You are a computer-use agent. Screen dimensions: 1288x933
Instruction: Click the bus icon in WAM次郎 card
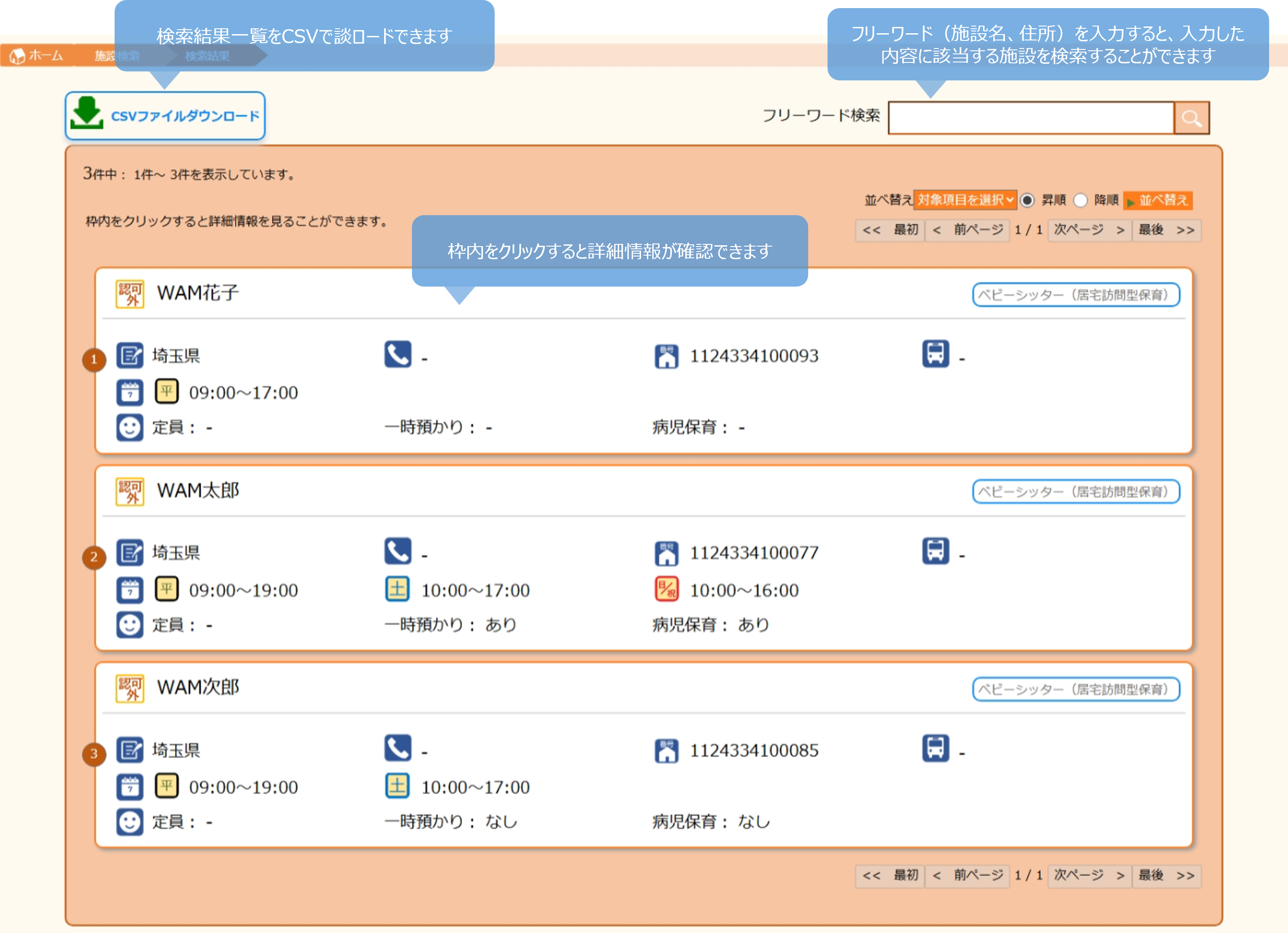coord(935,748)
